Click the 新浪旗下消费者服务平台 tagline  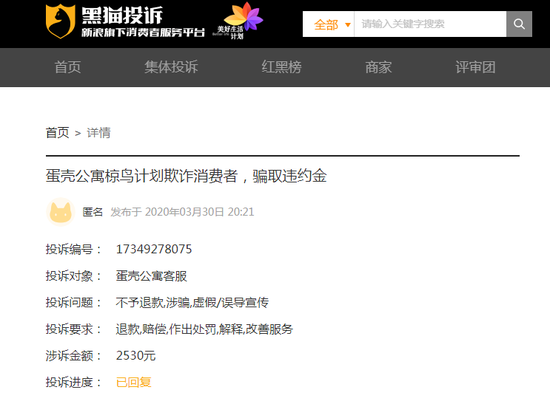point(143,32)
